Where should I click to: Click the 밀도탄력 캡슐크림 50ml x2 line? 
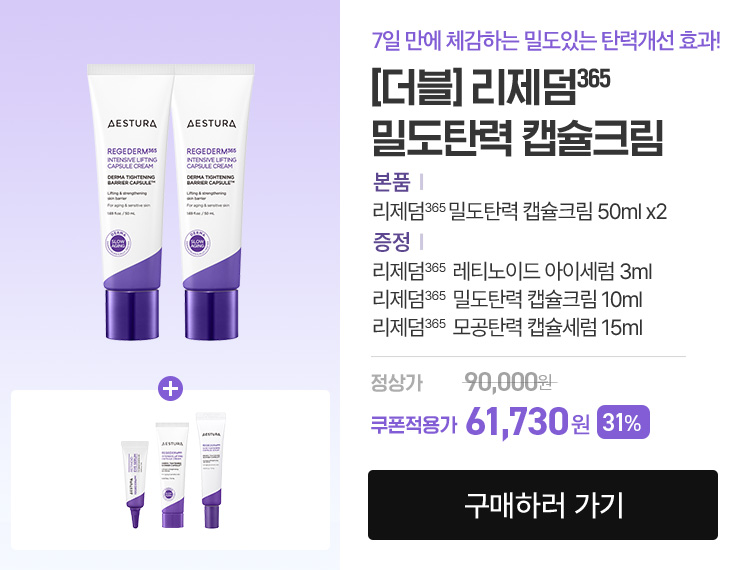[519, 211]
